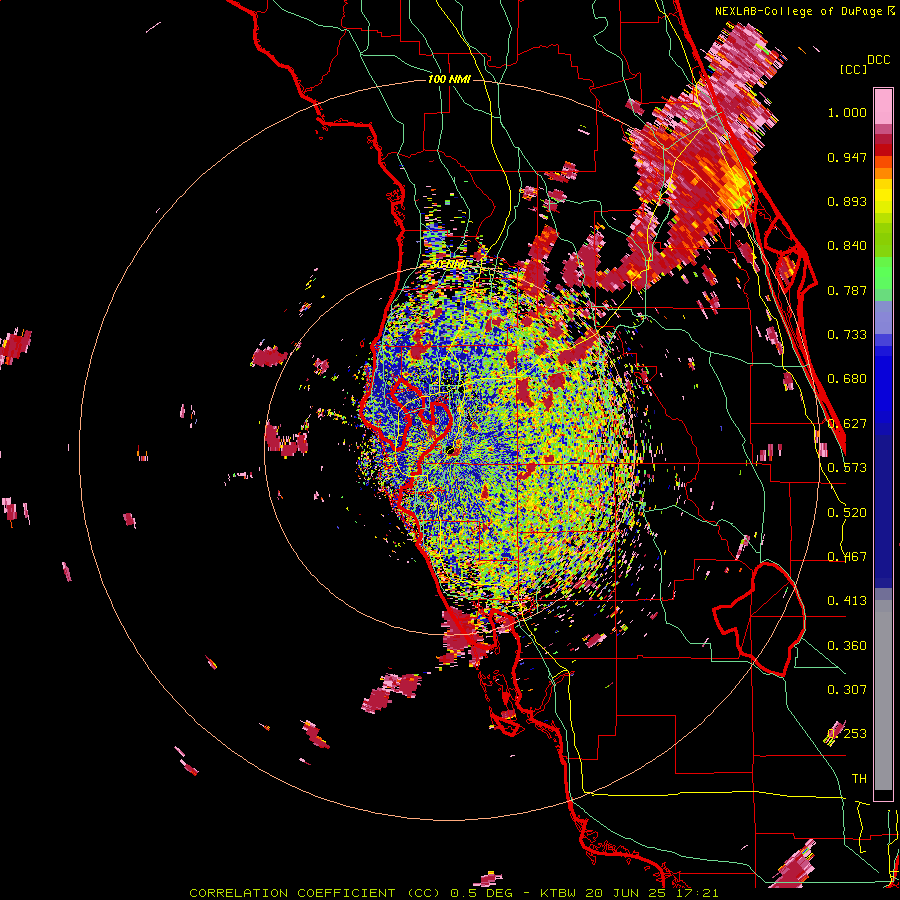The image size is (900, 900).
Task: Click the 0.520 value on the color scale
Action: pos(847,513)
